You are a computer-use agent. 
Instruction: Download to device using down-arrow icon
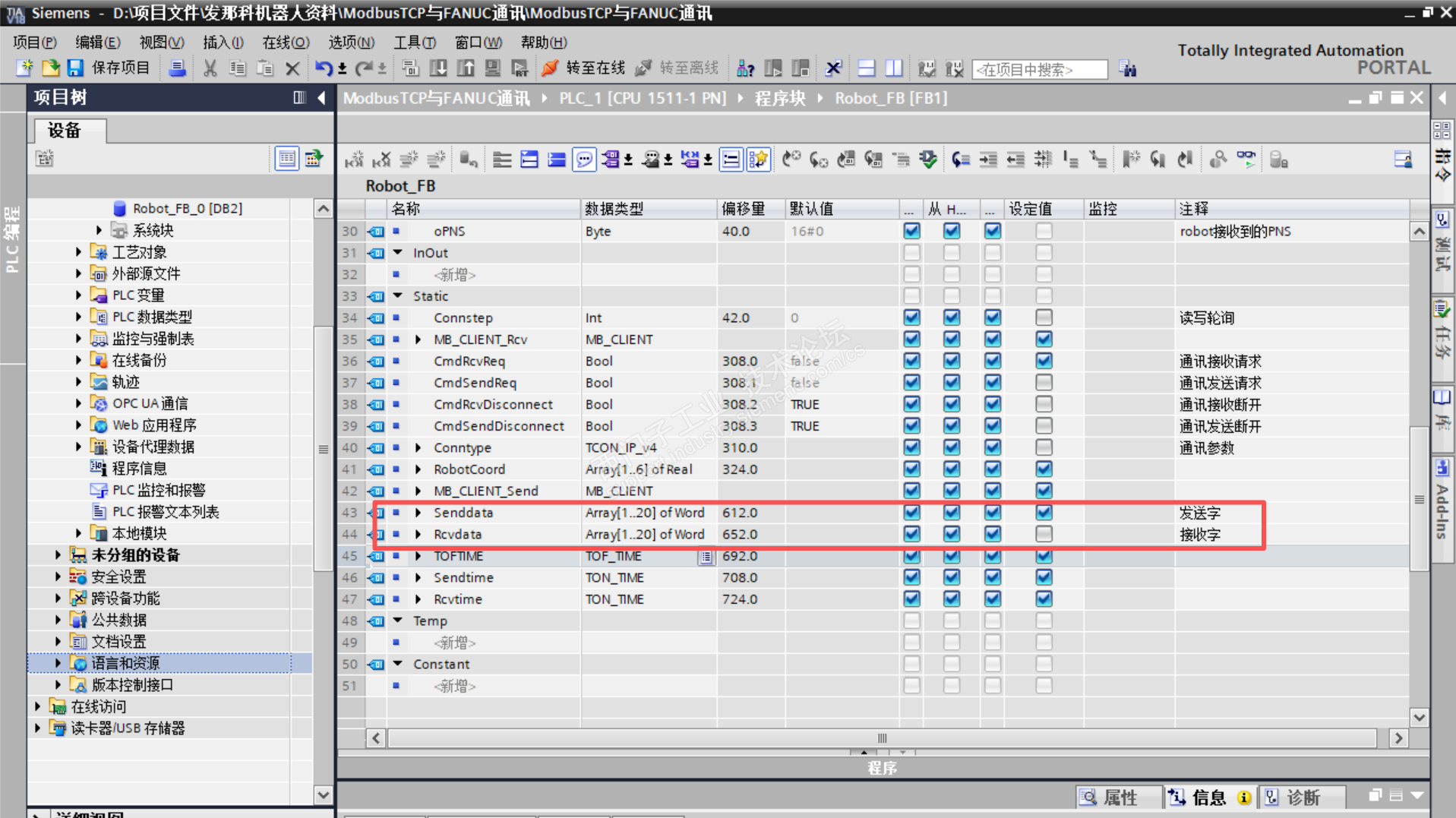(438, 68)
